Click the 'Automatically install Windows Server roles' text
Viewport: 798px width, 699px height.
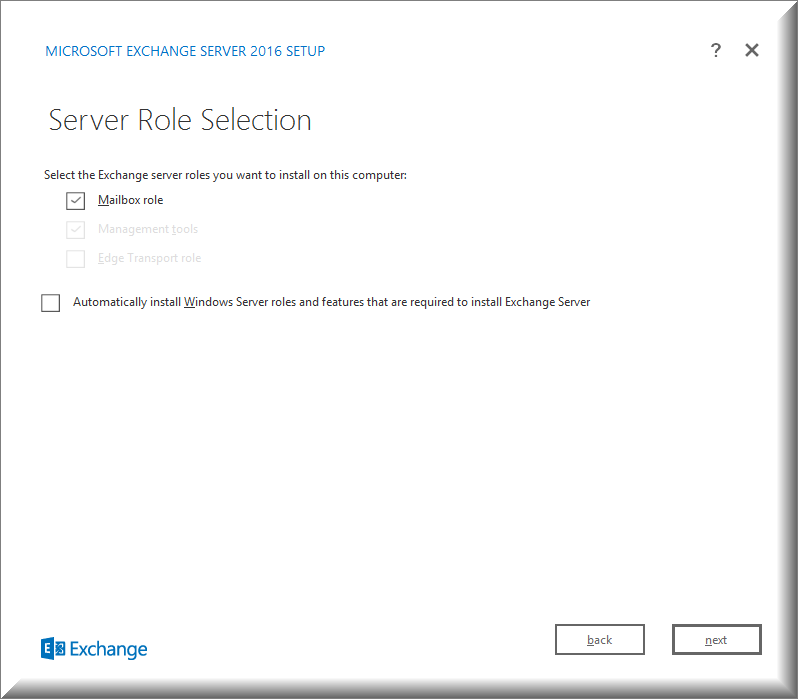[331, 302]
